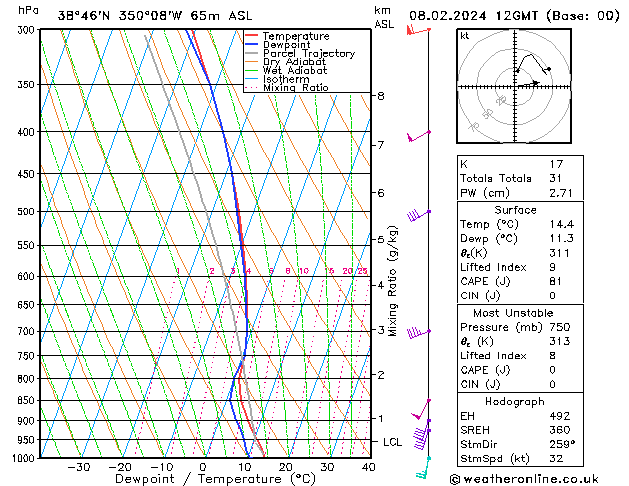Click the K index value 17
The width and height of the screenshot is (629, 486).
556,164
